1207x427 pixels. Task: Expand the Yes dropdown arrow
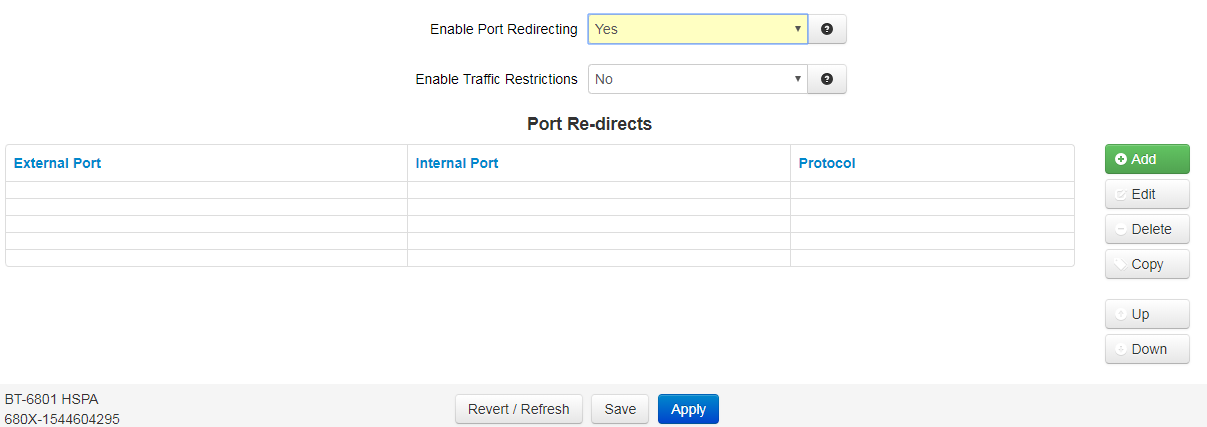tap(797, 29)
